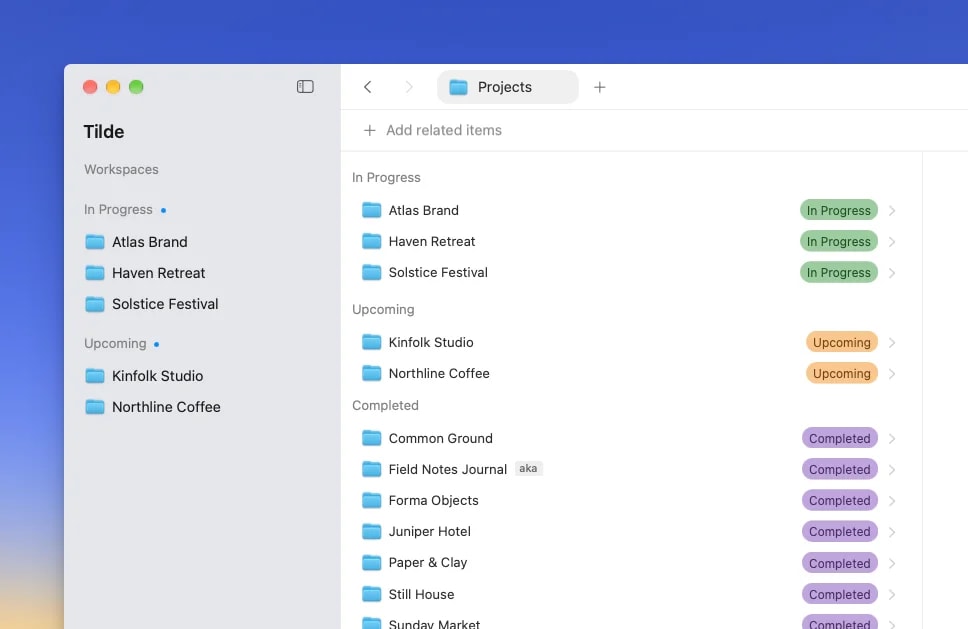This screenshot has height=629, width=968.
Task: Click the Field Notes Journal folder icon
Action: (x=371, y=469)
